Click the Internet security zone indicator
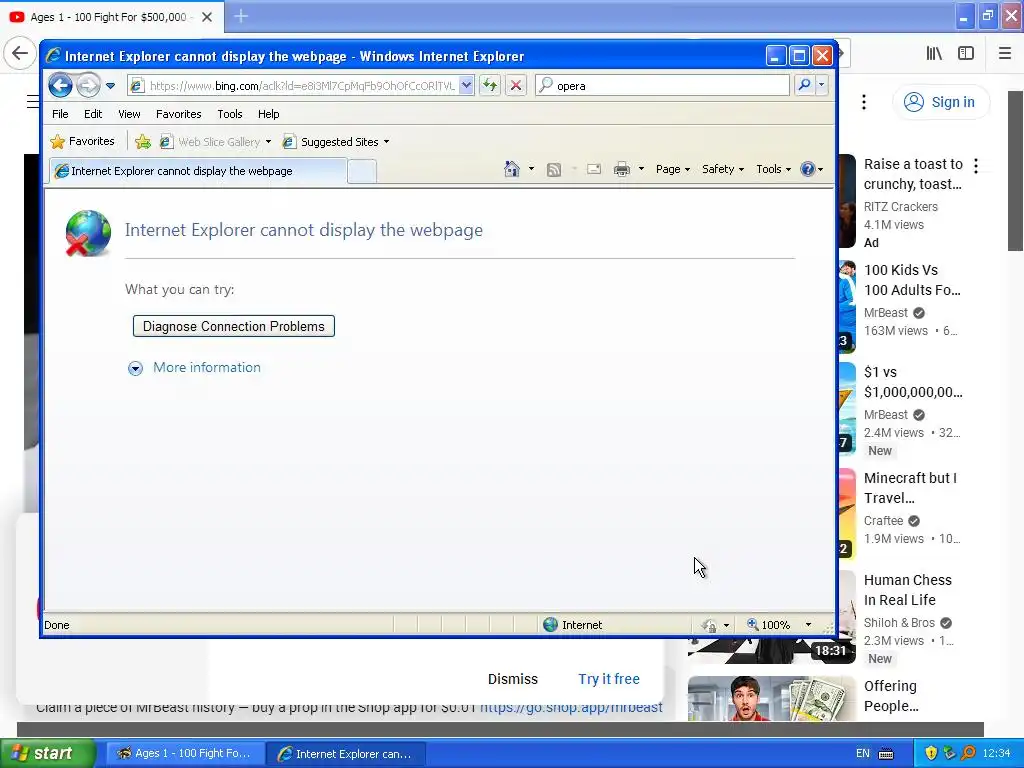 [x=573, y=625]
